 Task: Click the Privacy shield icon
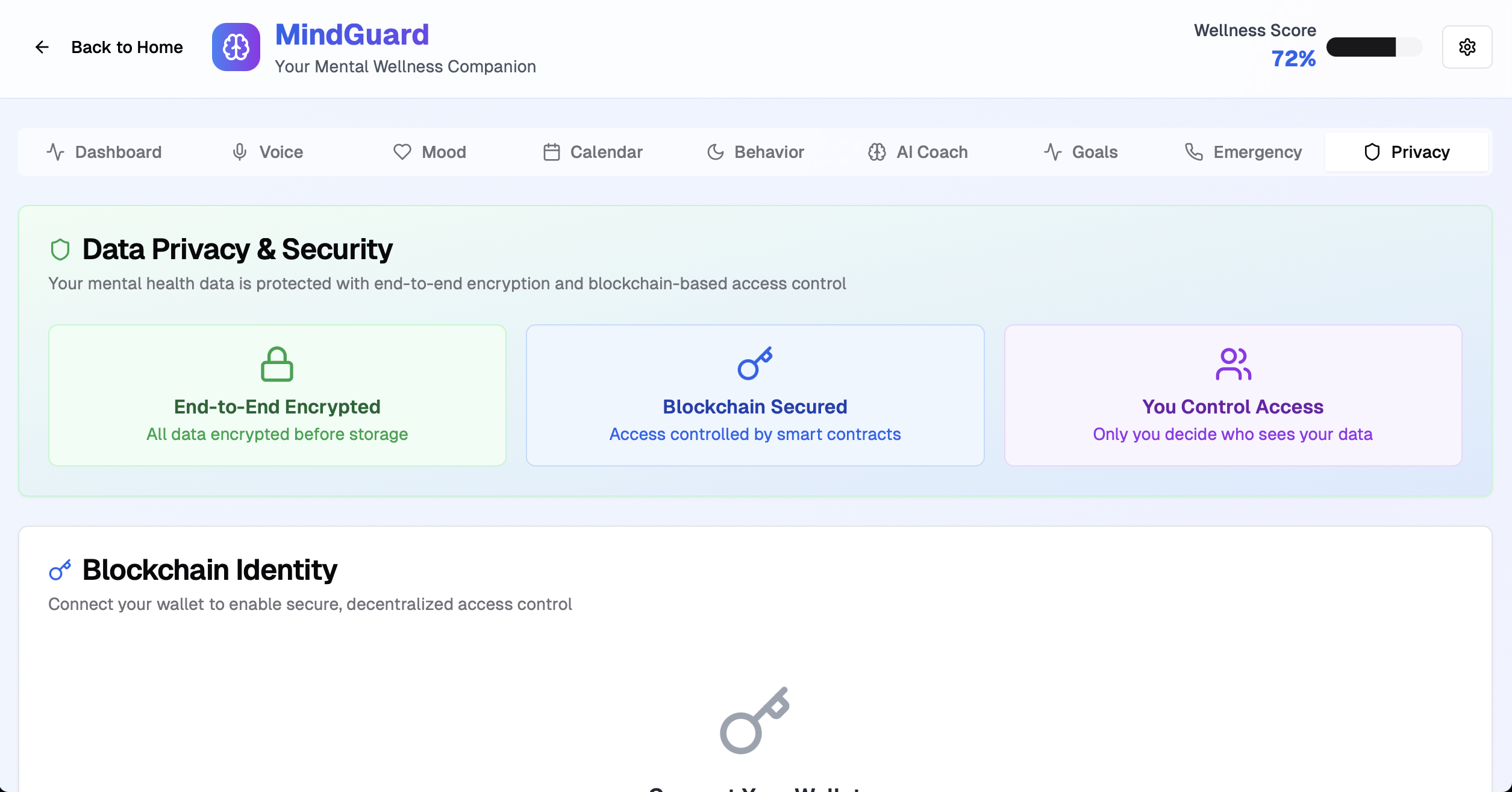[1372, 152]
